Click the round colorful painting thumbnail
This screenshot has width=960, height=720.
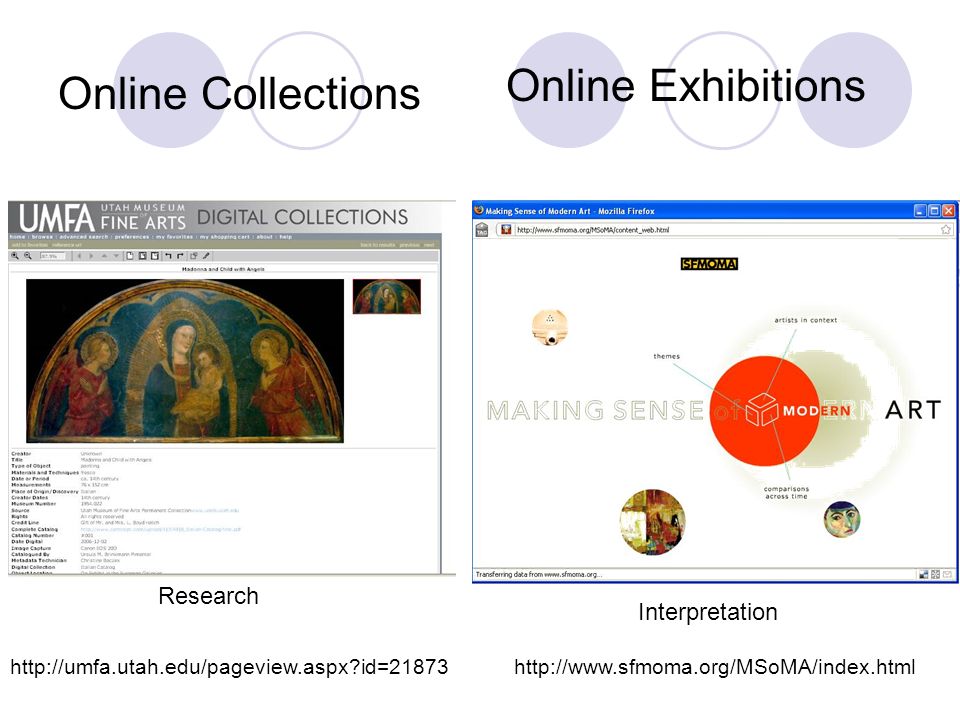(653, 522)
